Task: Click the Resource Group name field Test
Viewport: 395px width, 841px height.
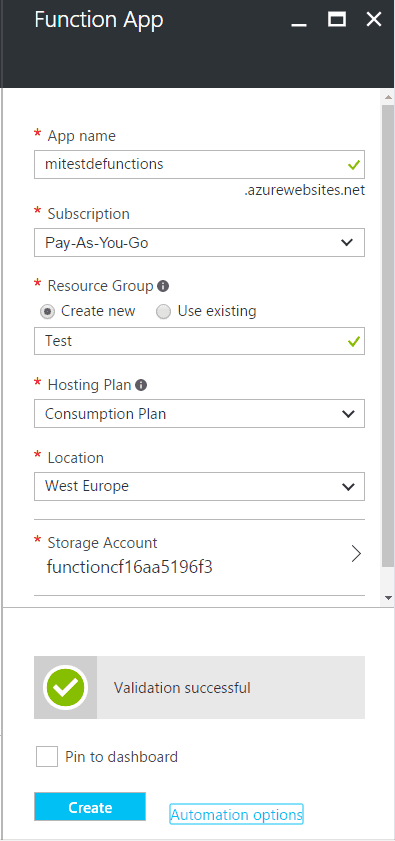Action: coord(199,341)
